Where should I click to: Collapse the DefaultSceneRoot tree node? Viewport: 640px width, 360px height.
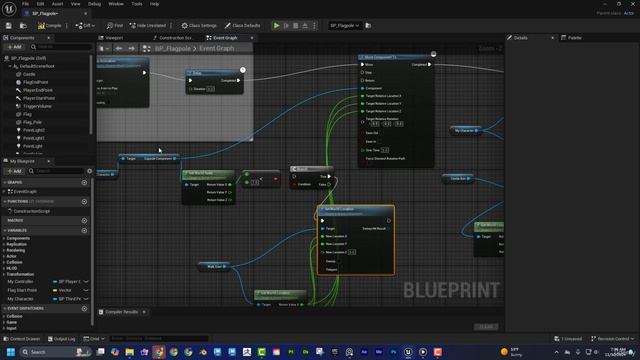(10, 66)
